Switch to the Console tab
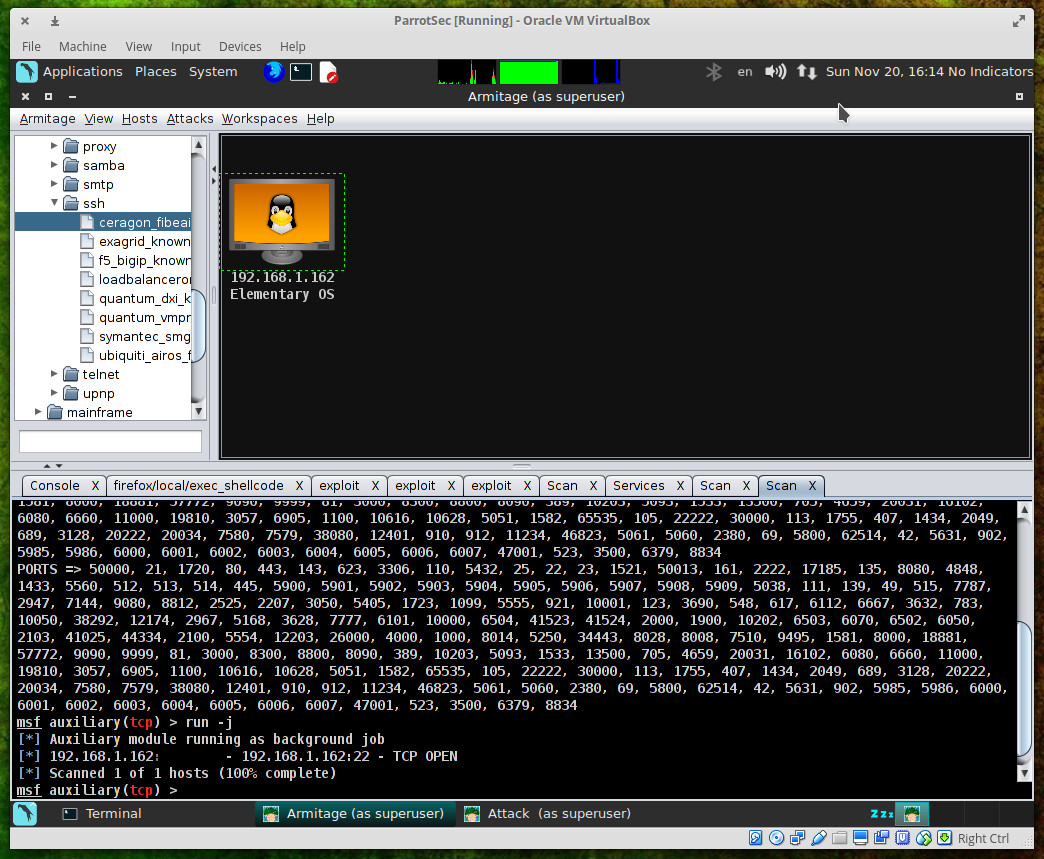Image resolution: width=1044 pixels, height=859 pixels. (55, 485)
